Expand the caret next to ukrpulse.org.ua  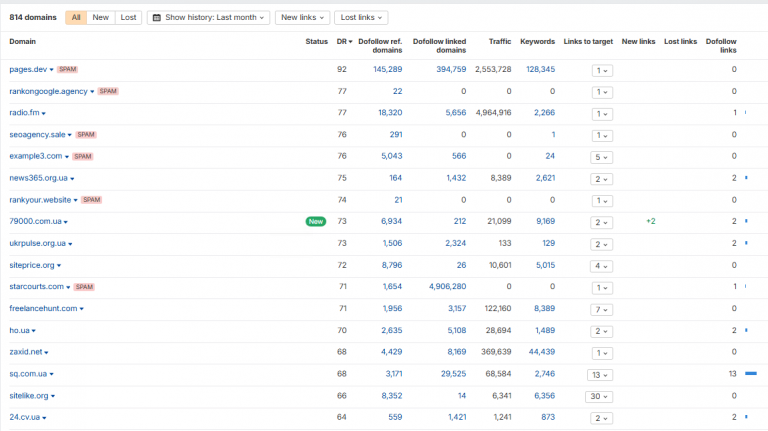[x=70, y=244]
